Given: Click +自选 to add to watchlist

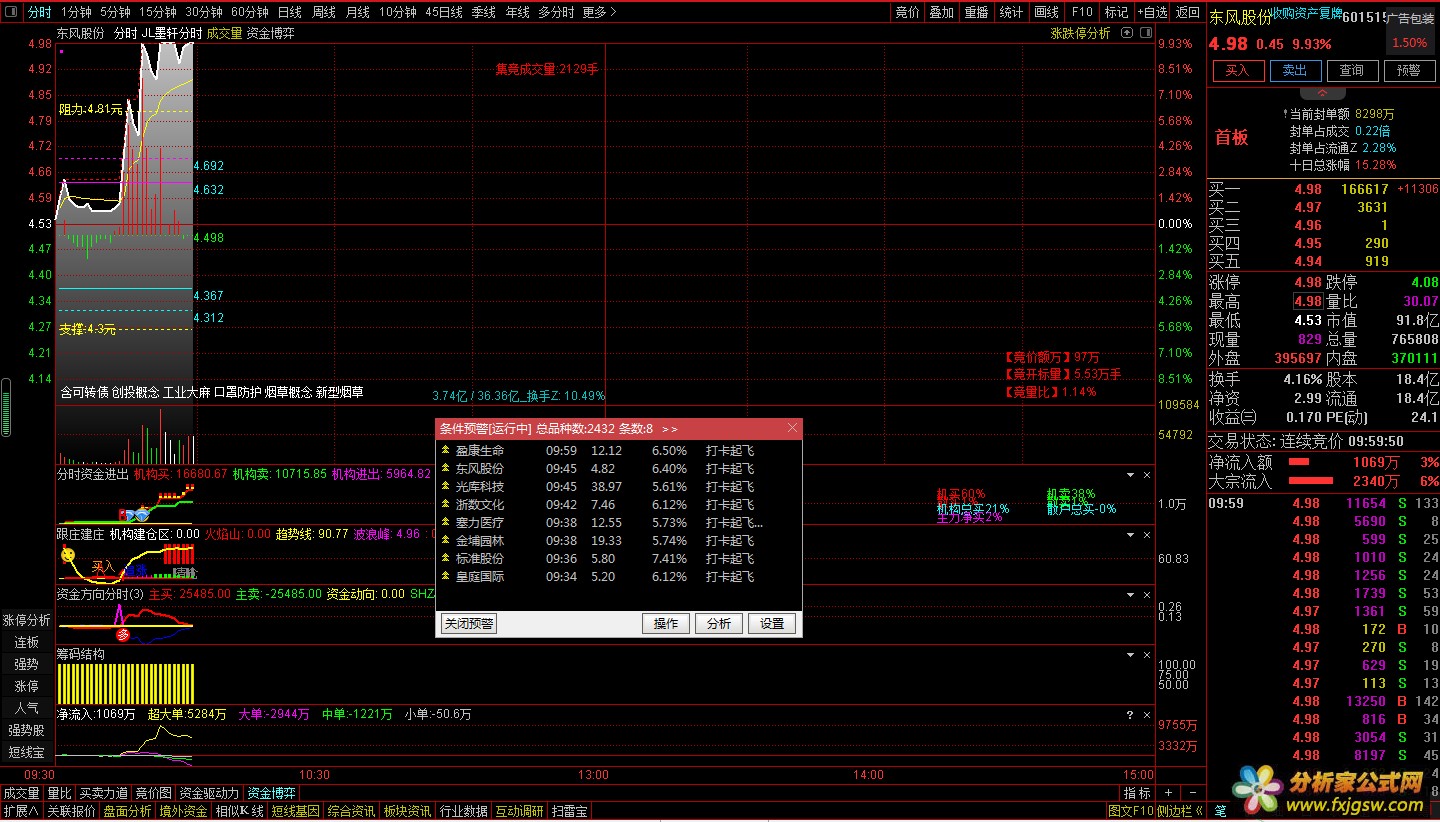Looking at the screenshot, I should click(x=1151, y=12).
